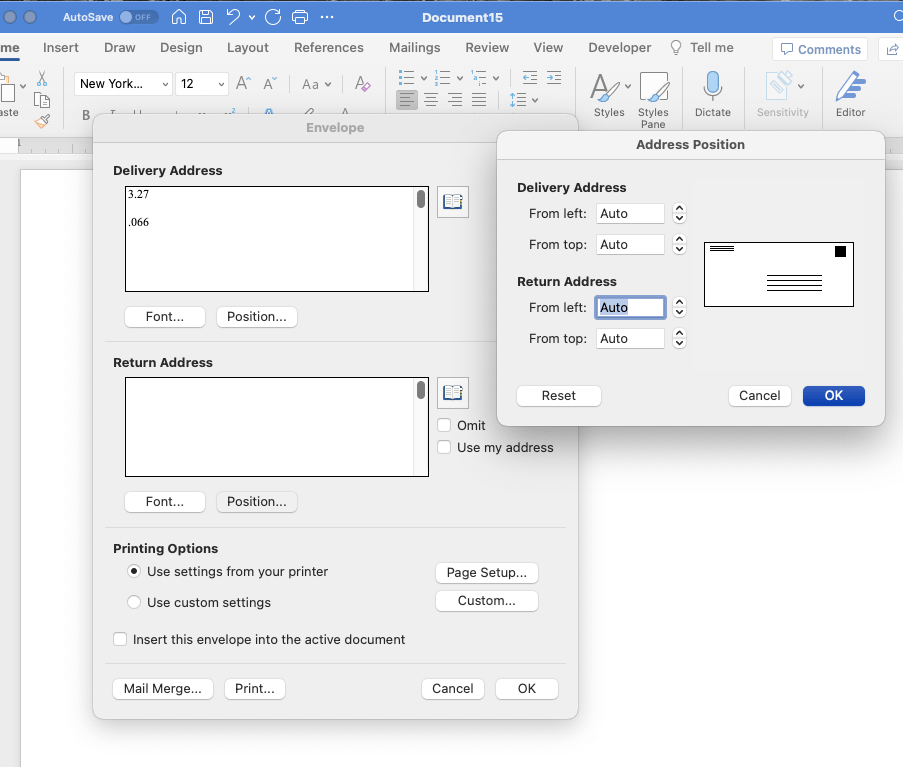Screen dimensions: 903x767
Task: Switch to the Insert tab
Action: [60, 48]
